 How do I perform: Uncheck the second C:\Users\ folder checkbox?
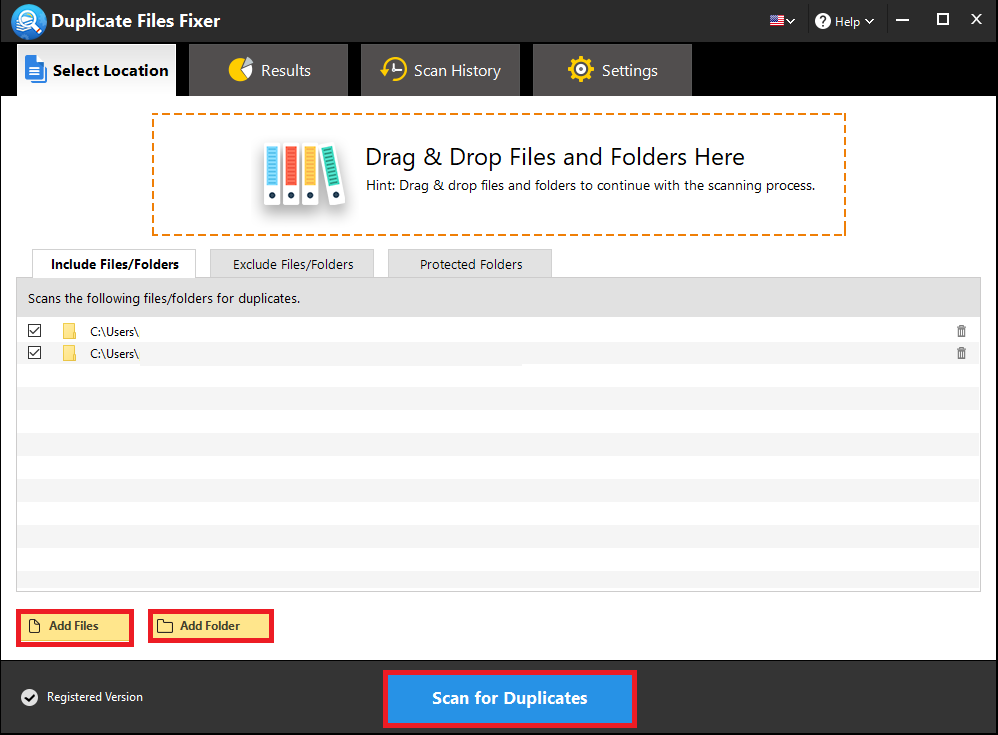34,353
